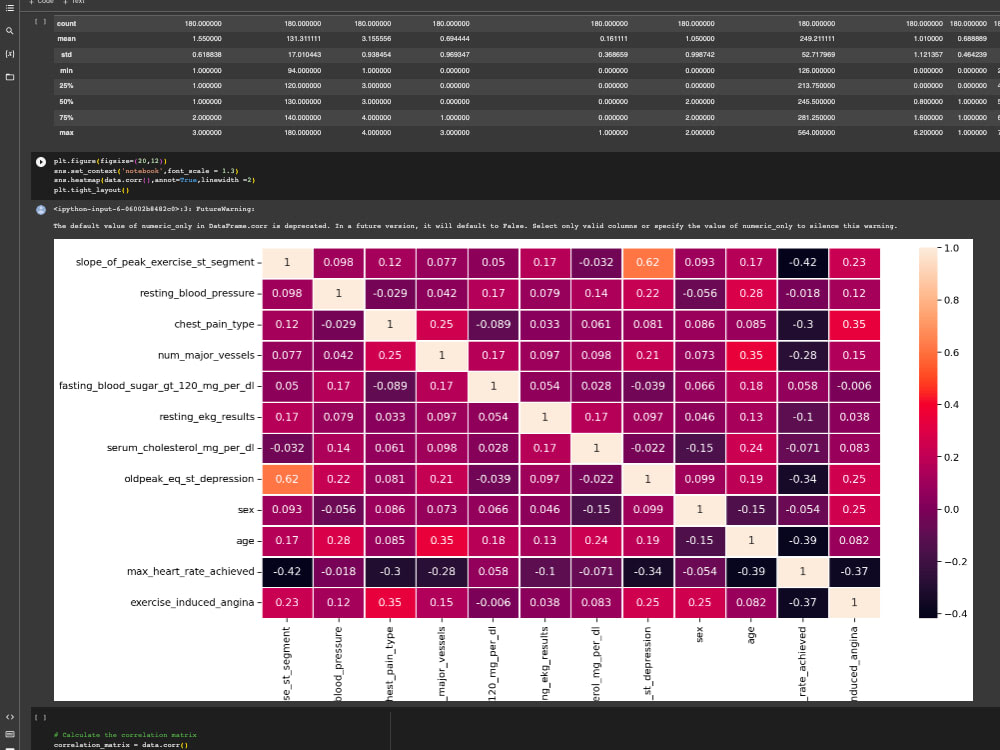Click the mean value 249.211111
1000x750 pixels.
pyautogui.click(x=817, y=39)
